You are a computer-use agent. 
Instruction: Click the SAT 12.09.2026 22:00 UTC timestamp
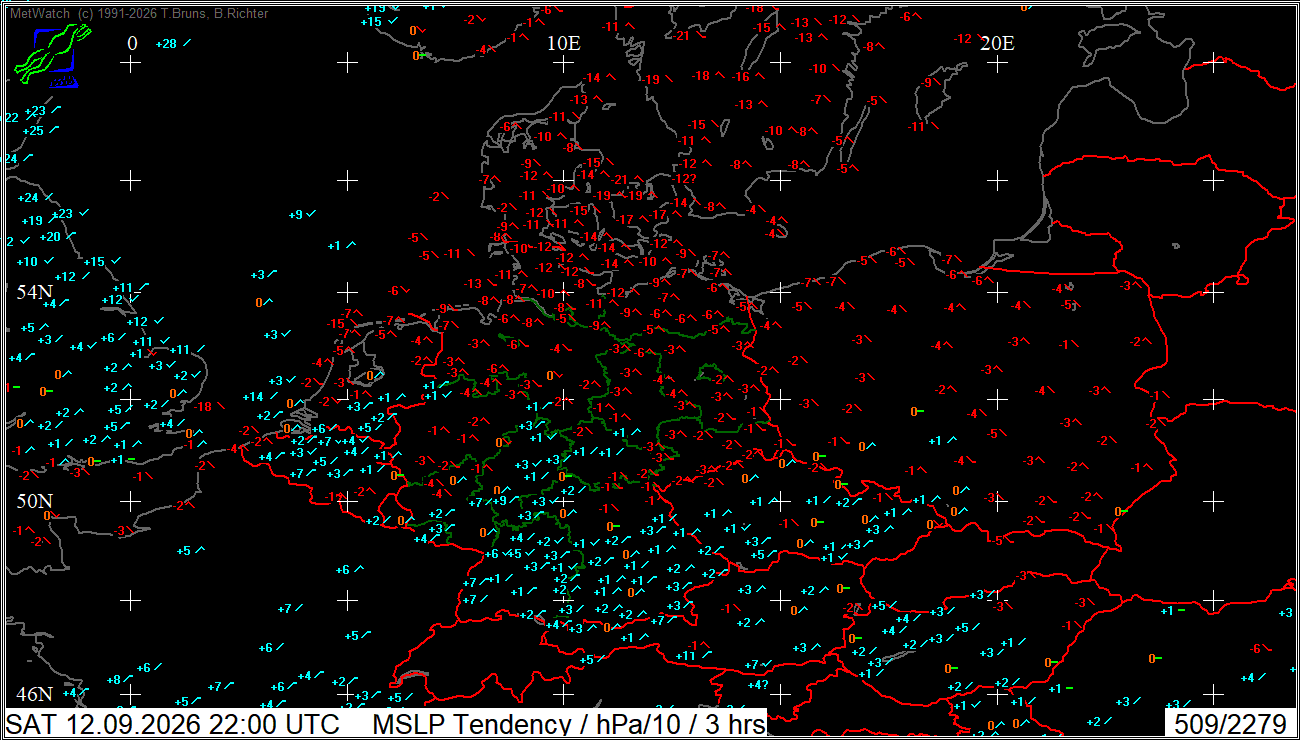click(x=173, y=723)
